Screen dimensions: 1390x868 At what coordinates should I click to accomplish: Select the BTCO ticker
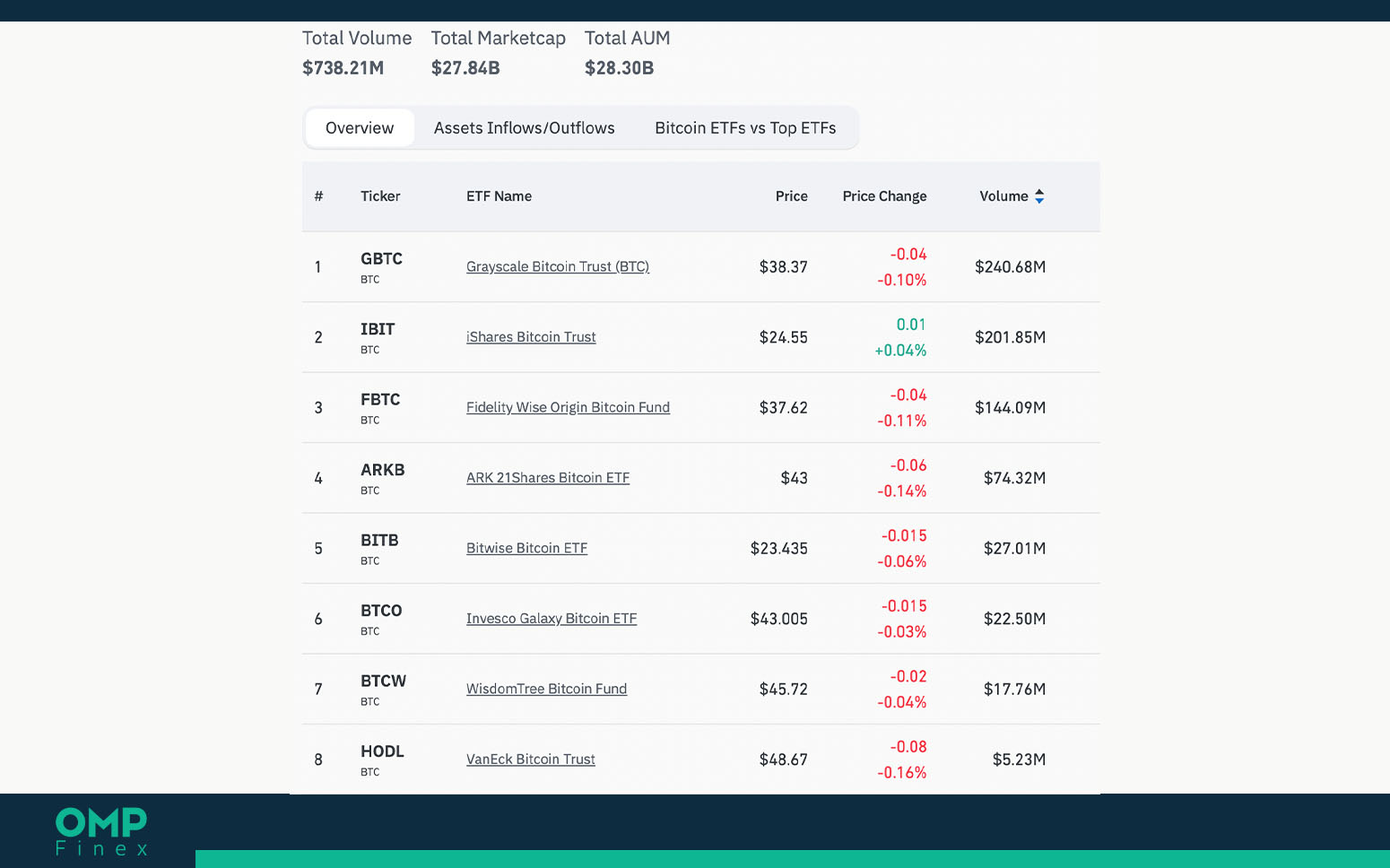pos(381,611)
